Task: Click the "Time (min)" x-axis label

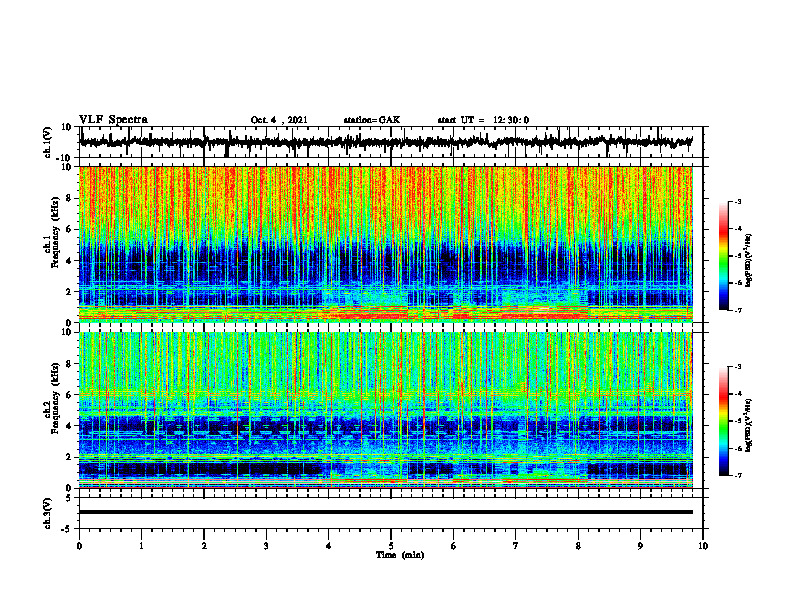Action: click(x=400, y=555)
